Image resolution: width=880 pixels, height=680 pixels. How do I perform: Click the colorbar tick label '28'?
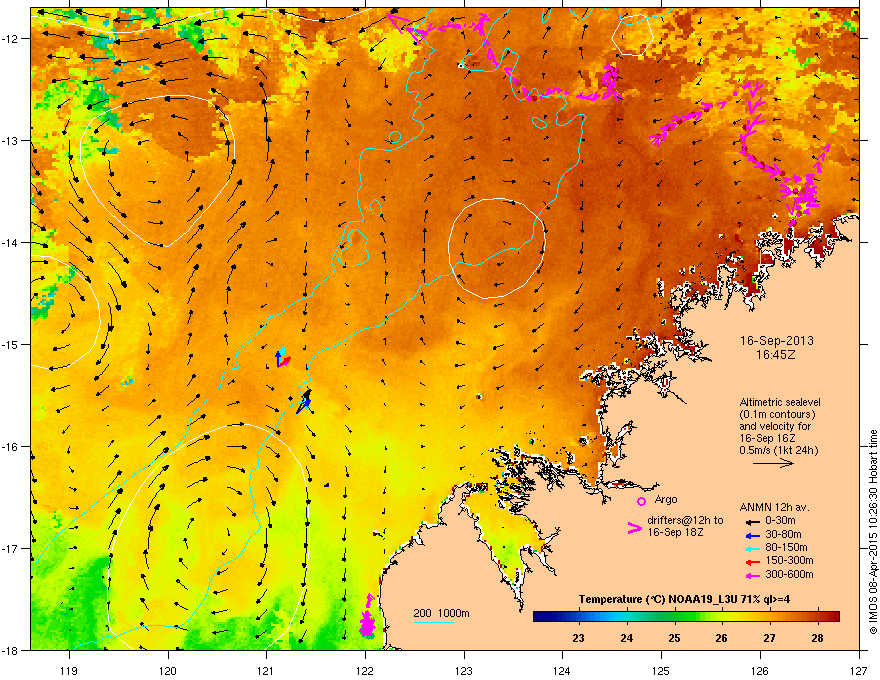click(x=817, y=638)
